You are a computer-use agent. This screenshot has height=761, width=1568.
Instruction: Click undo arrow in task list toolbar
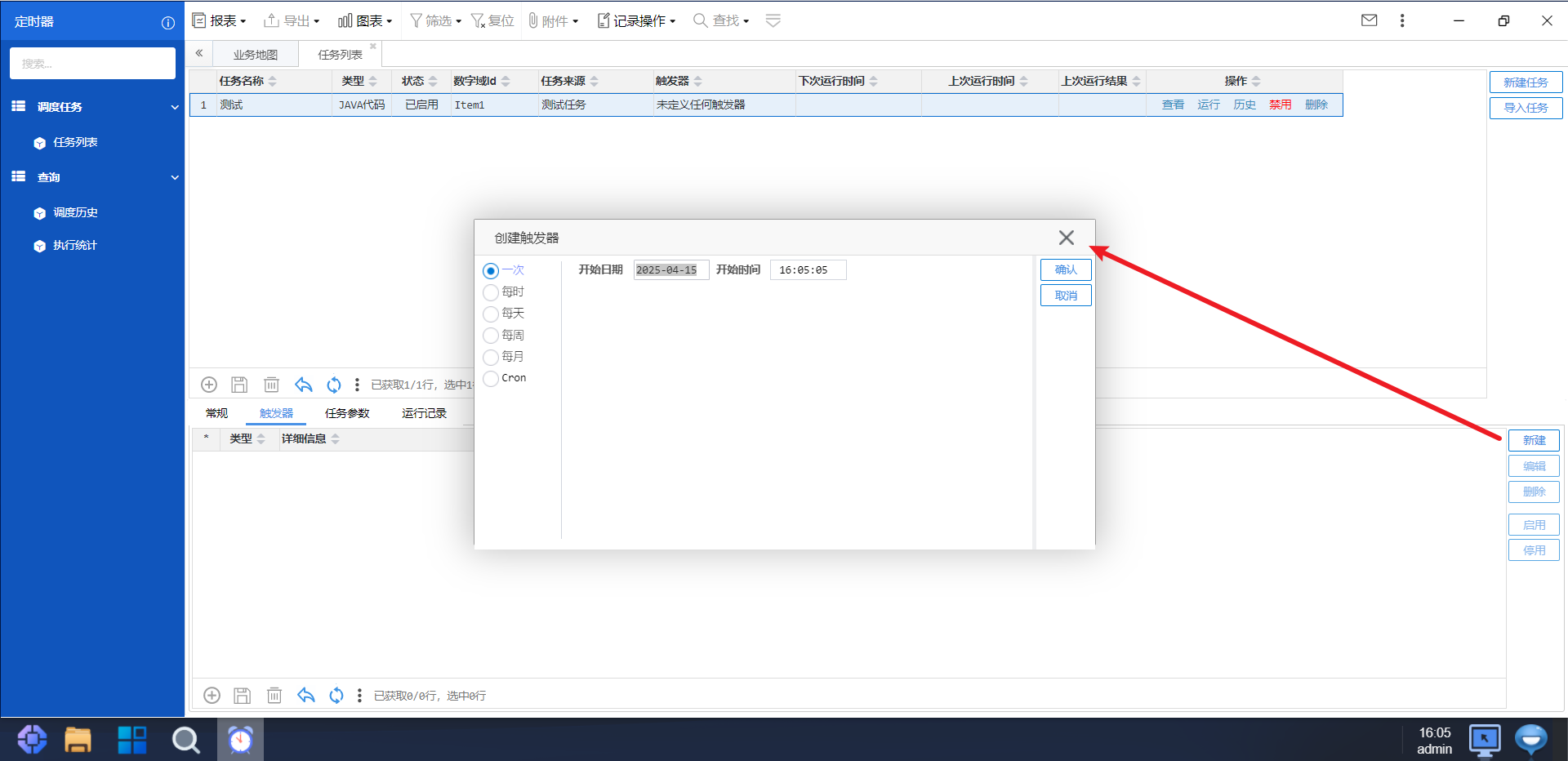303,385
